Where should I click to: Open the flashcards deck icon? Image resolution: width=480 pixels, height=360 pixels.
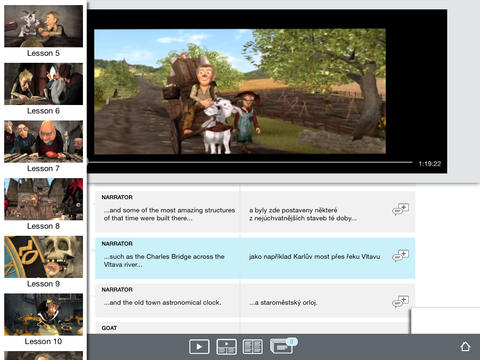click(283, 346)
